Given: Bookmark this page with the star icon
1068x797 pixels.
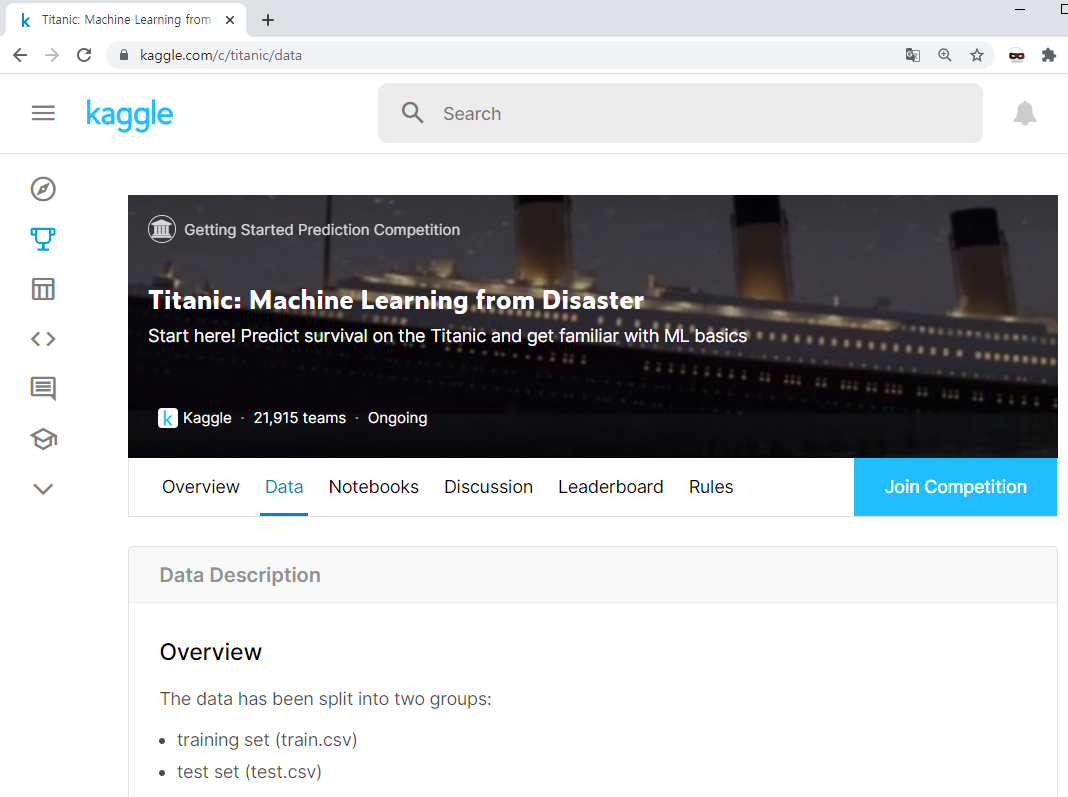Looking at the screenshot, I should [x=977, y=55].
